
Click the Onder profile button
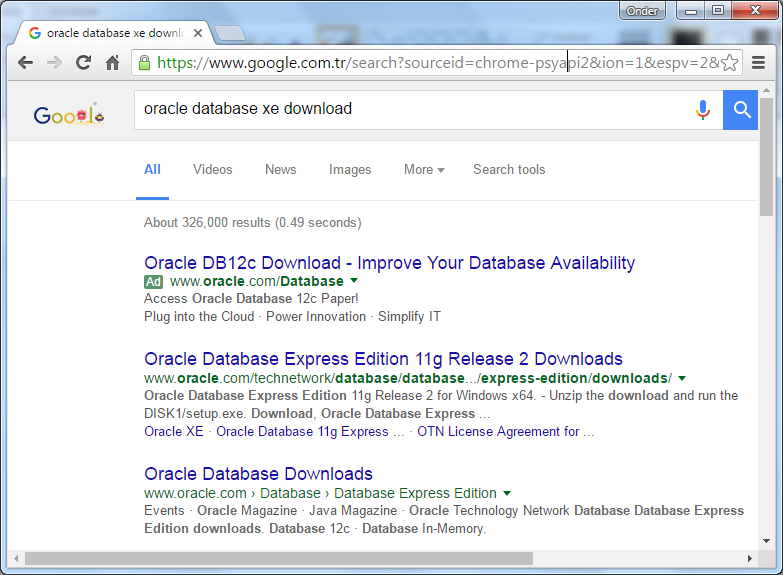click(642, 10)
